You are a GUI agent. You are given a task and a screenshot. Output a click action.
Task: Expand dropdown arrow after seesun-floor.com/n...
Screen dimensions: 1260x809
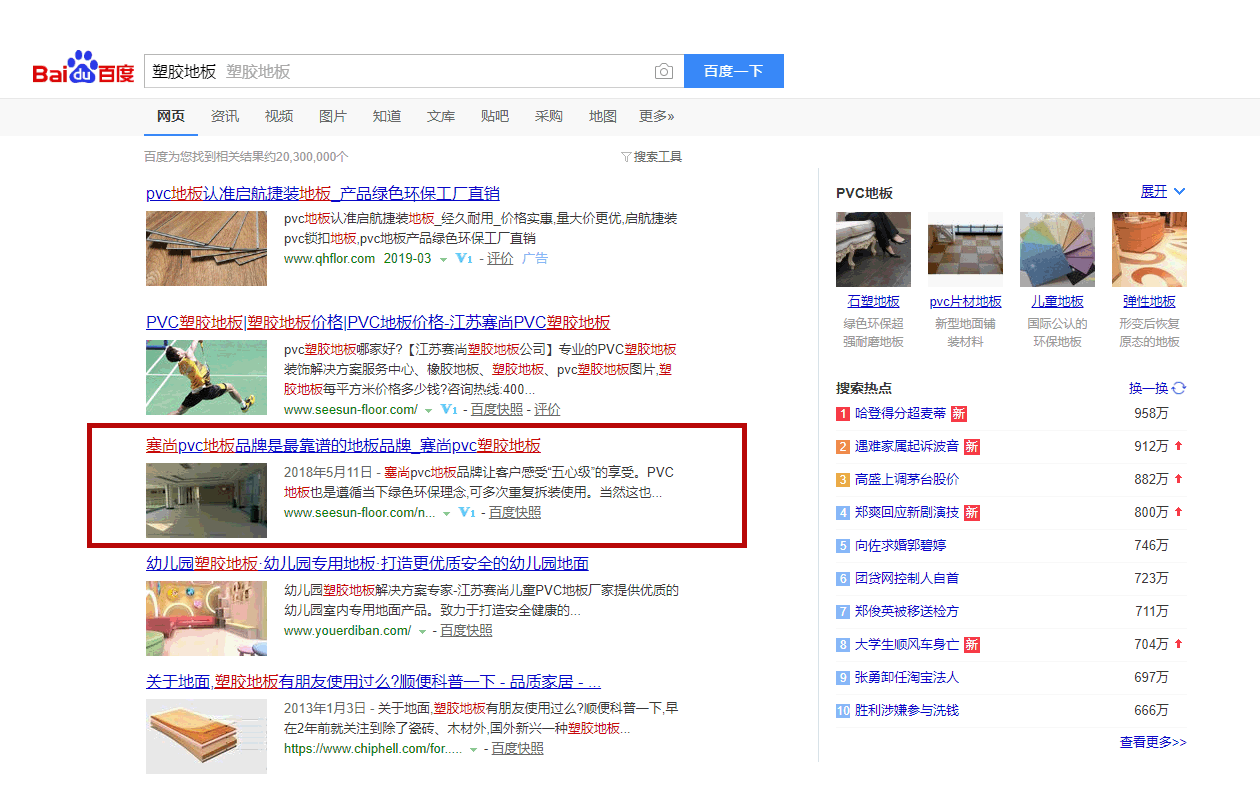(447, 514)
